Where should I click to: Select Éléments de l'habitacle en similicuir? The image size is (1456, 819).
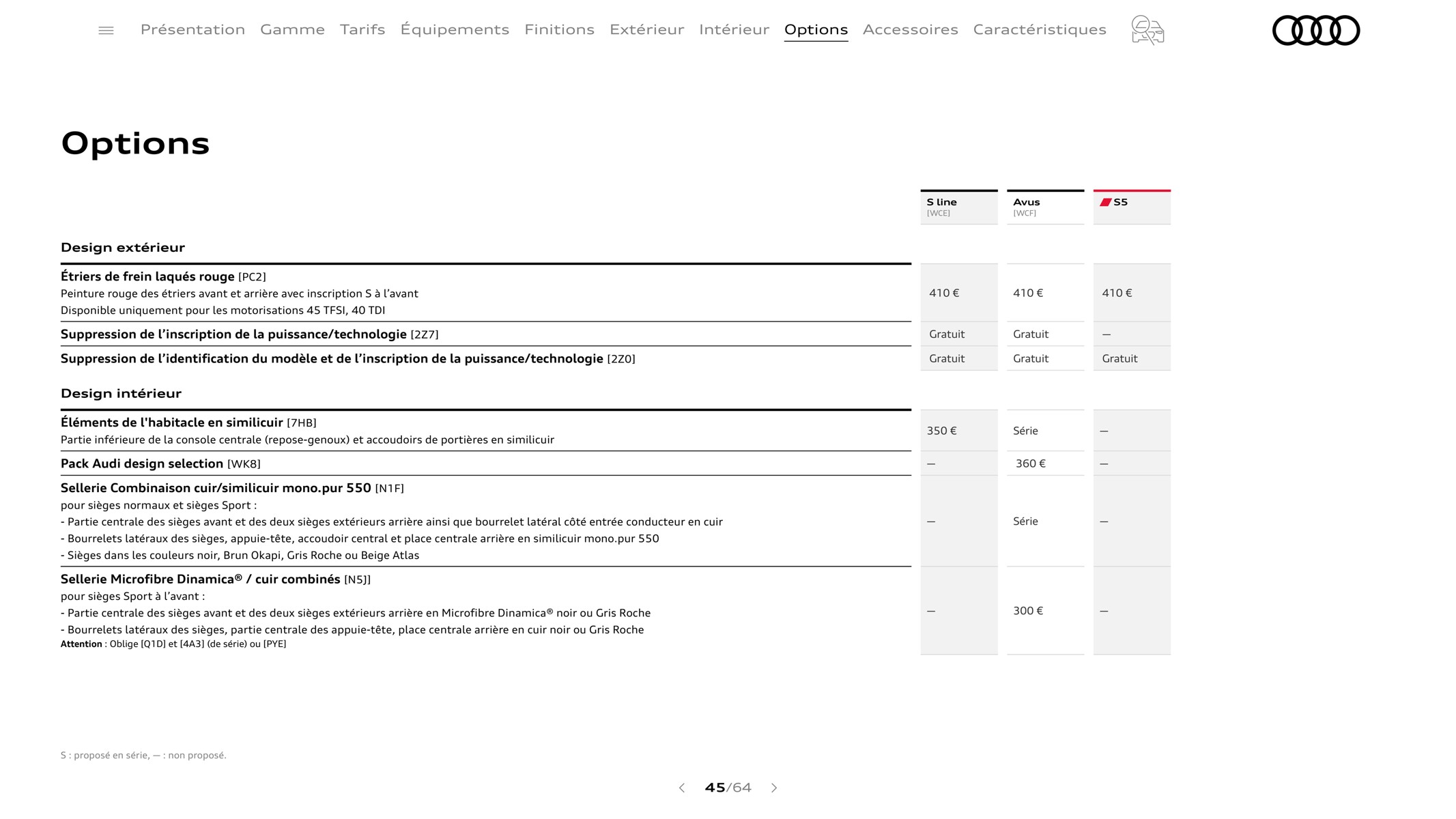pyautogui.click(x=486, y=431)
